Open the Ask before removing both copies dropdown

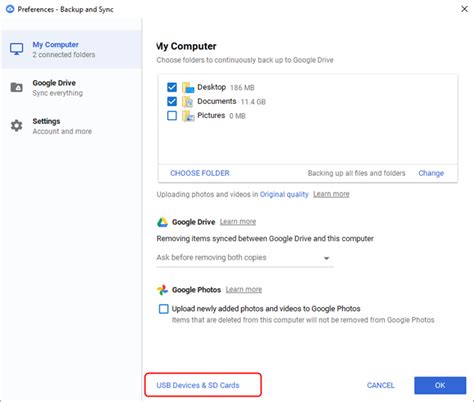coord(245,258)
